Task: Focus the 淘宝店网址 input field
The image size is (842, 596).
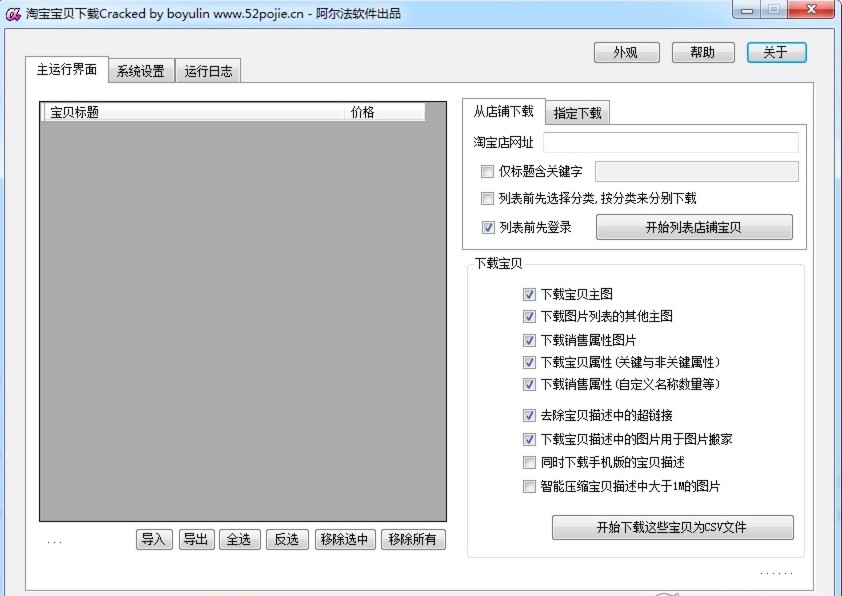Action: 670,143
